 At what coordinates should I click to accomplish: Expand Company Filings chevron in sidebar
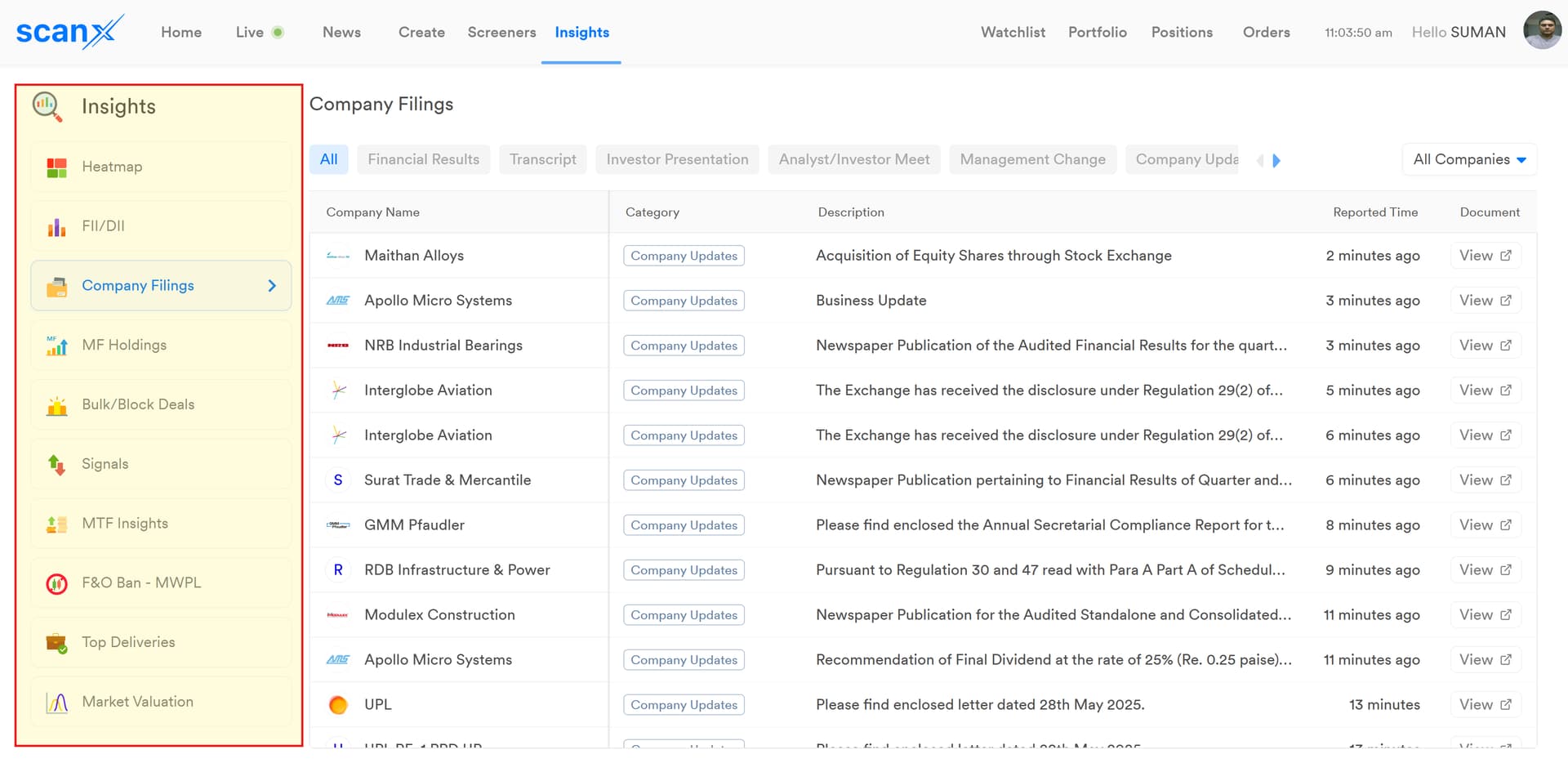point(272,286)
